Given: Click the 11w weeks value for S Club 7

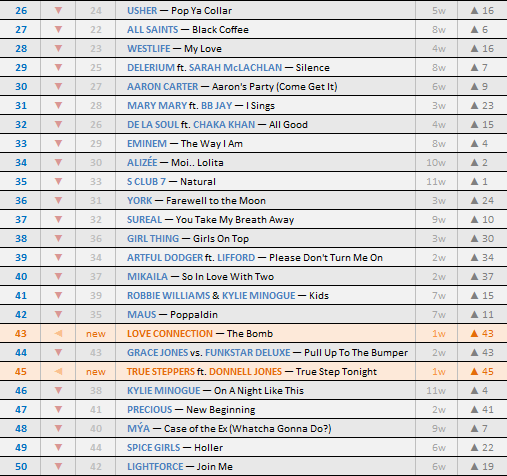Looking at the screenshot, I should (x=436, y=182).
